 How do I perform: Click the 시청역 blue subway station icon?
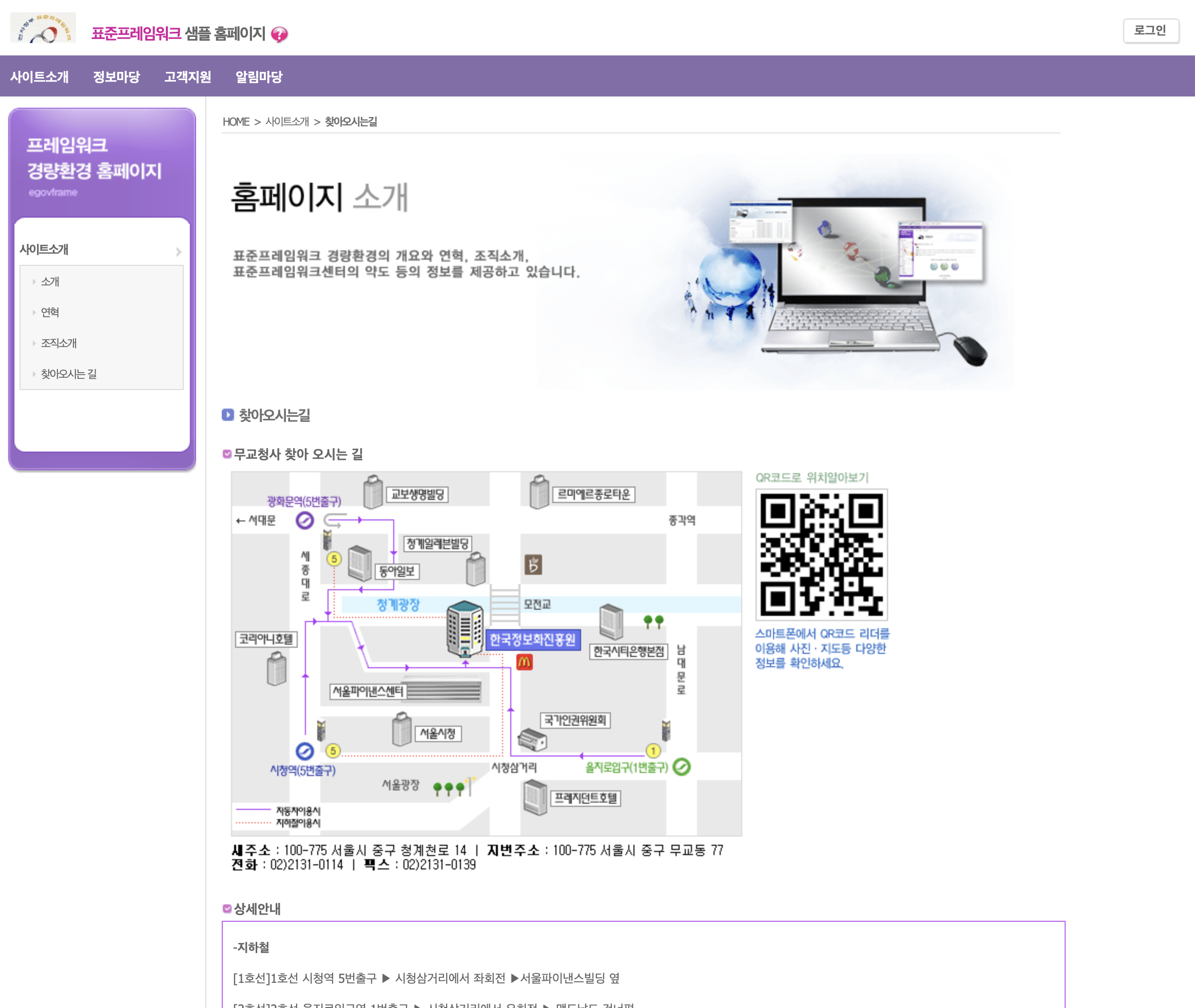[x=304, y=751]
